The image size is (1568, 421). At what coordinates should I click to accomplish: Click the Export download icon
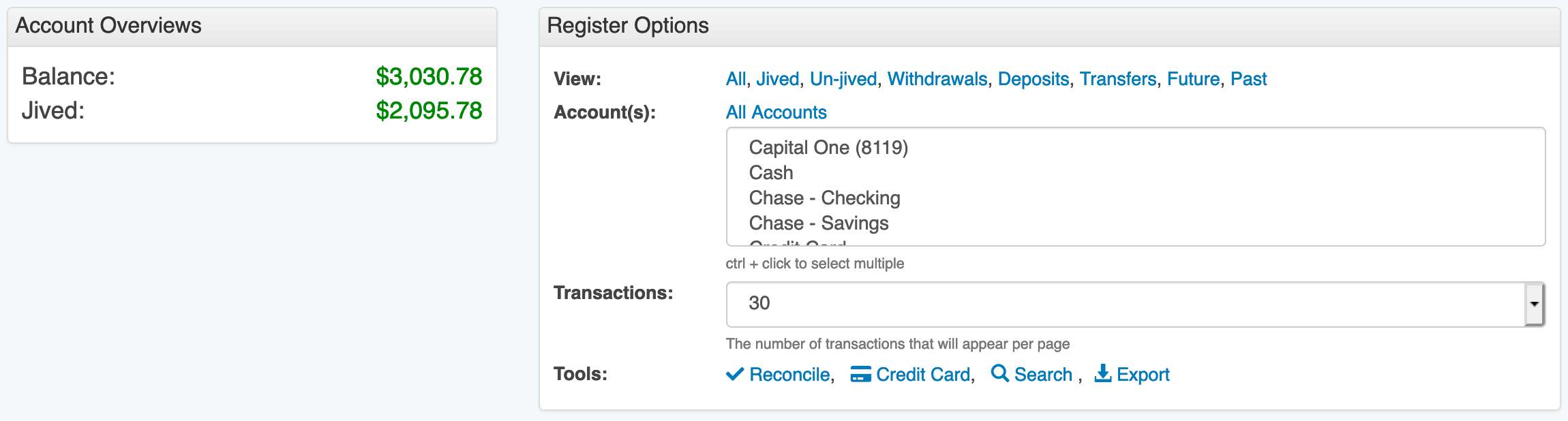point(1102,373)
